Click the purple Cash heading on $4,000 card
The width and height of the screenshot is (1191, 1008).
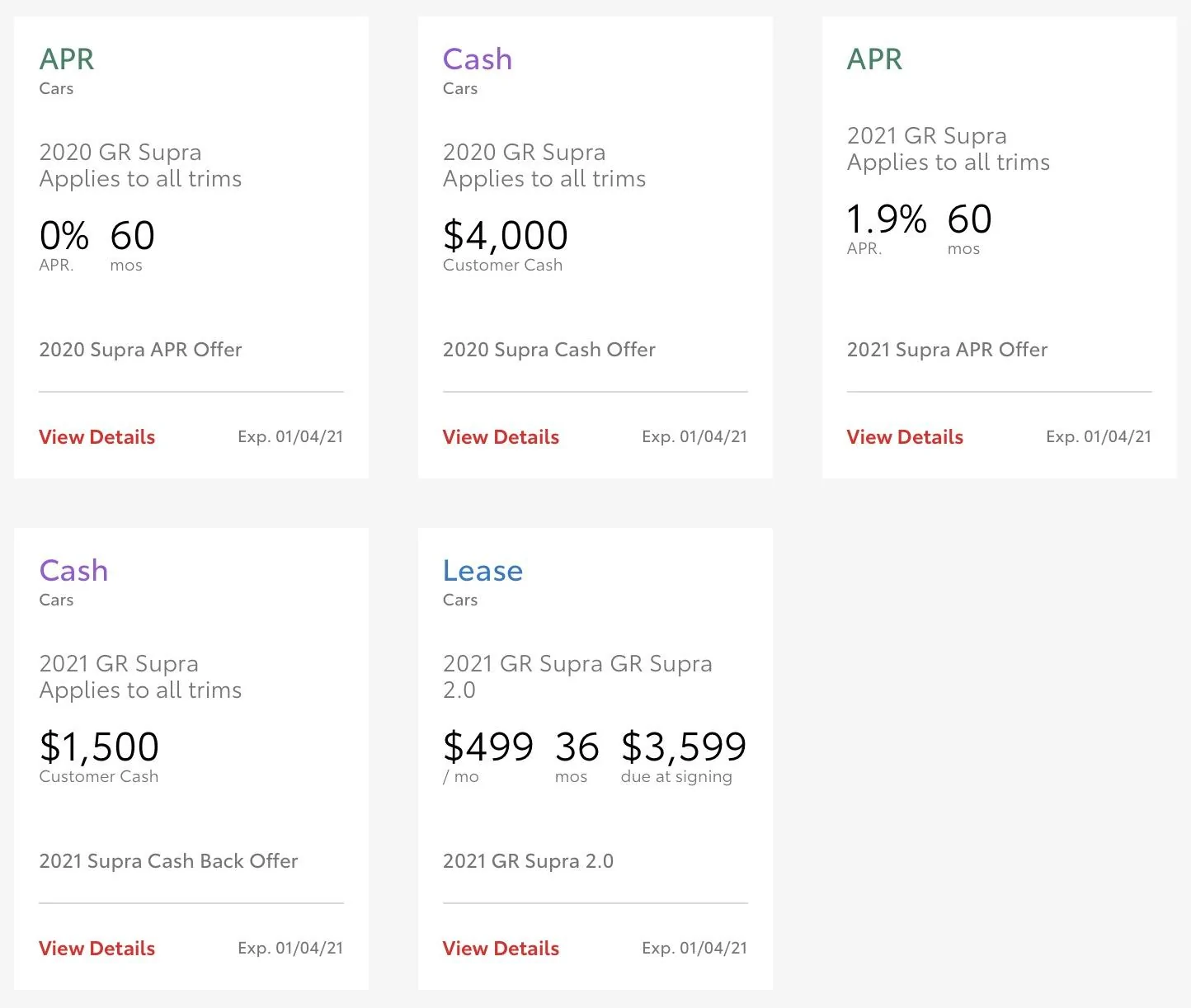[478, 59]
